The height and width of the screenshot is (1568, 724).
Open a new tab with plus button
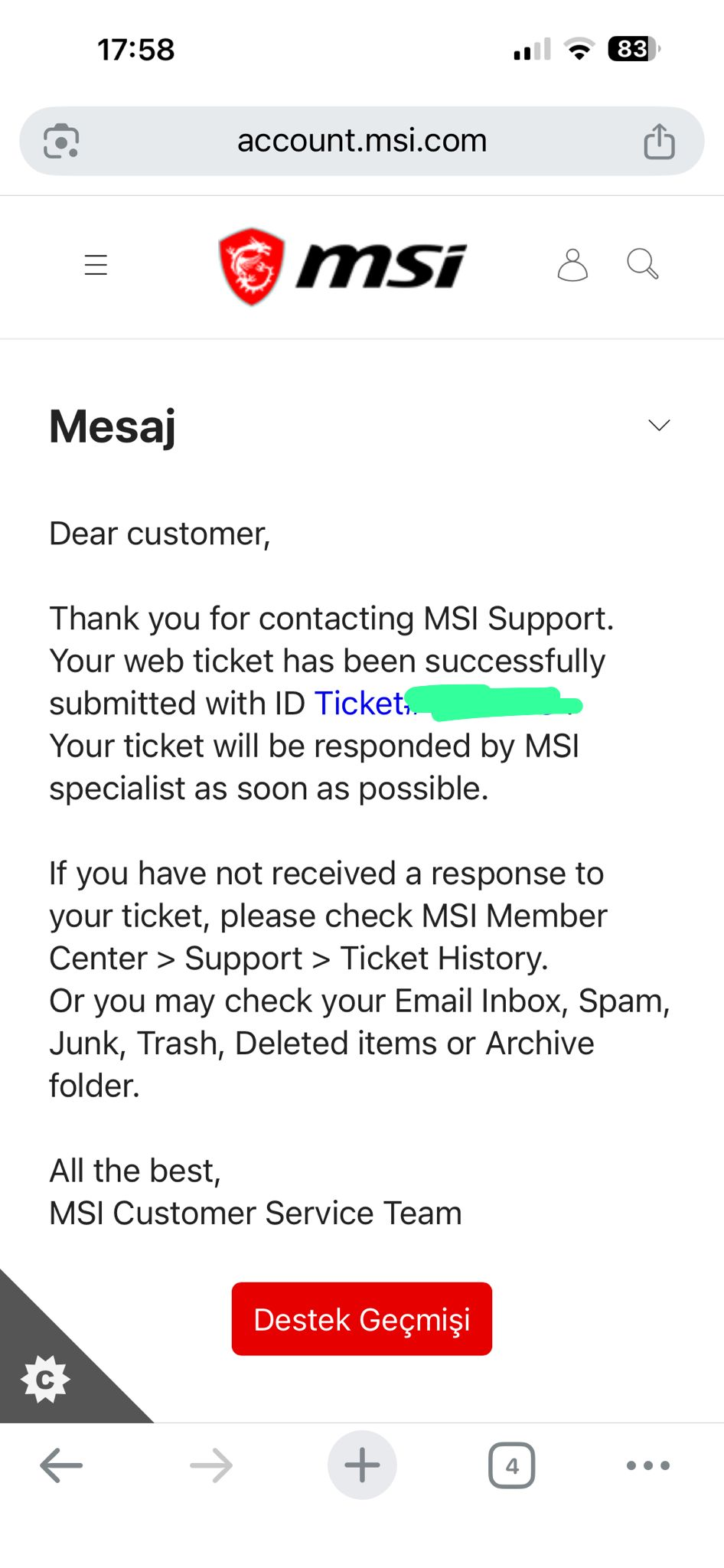click(362, 1465)
